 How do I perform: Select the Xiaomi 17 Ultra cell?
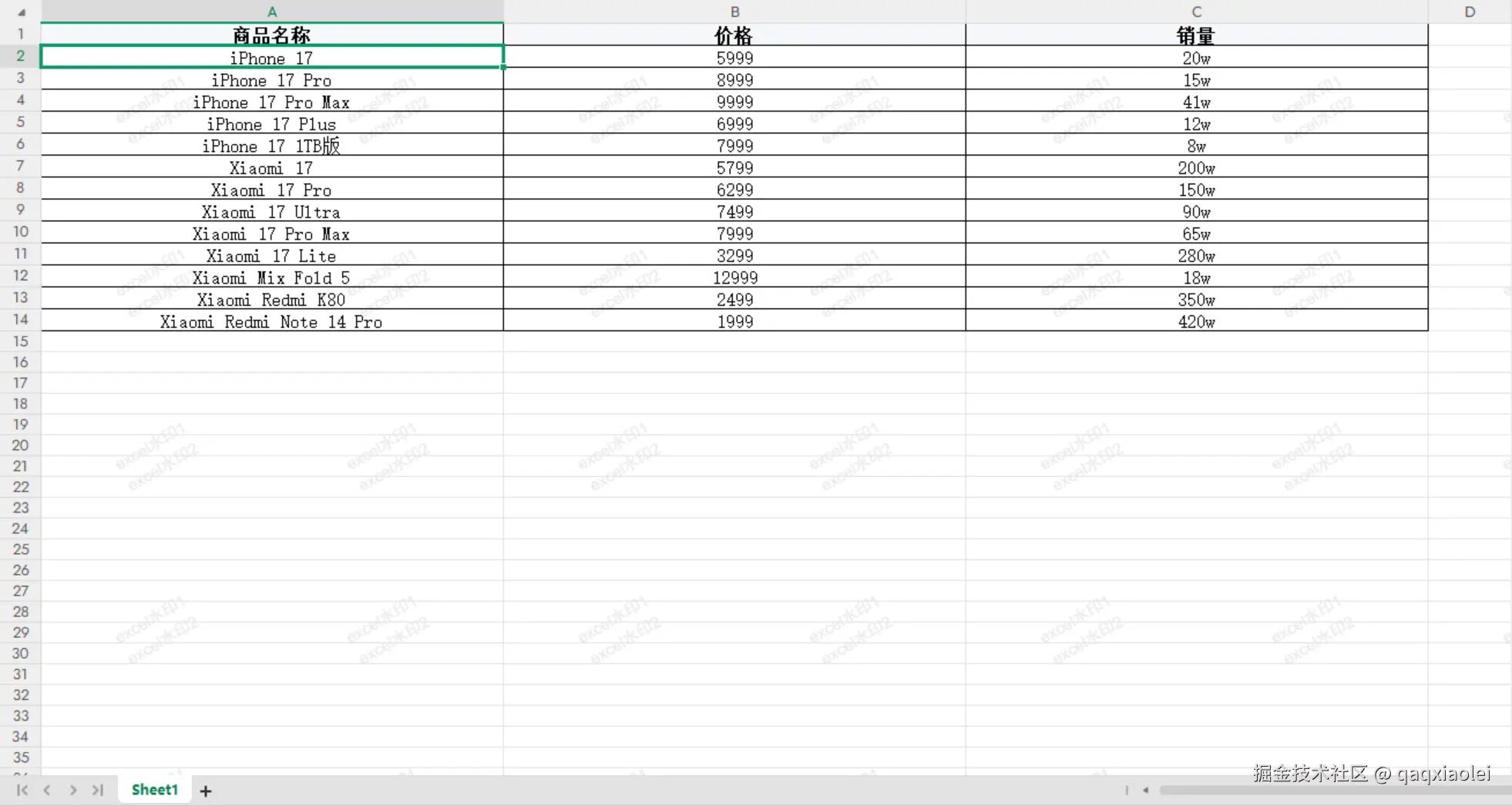click(272, 211)
